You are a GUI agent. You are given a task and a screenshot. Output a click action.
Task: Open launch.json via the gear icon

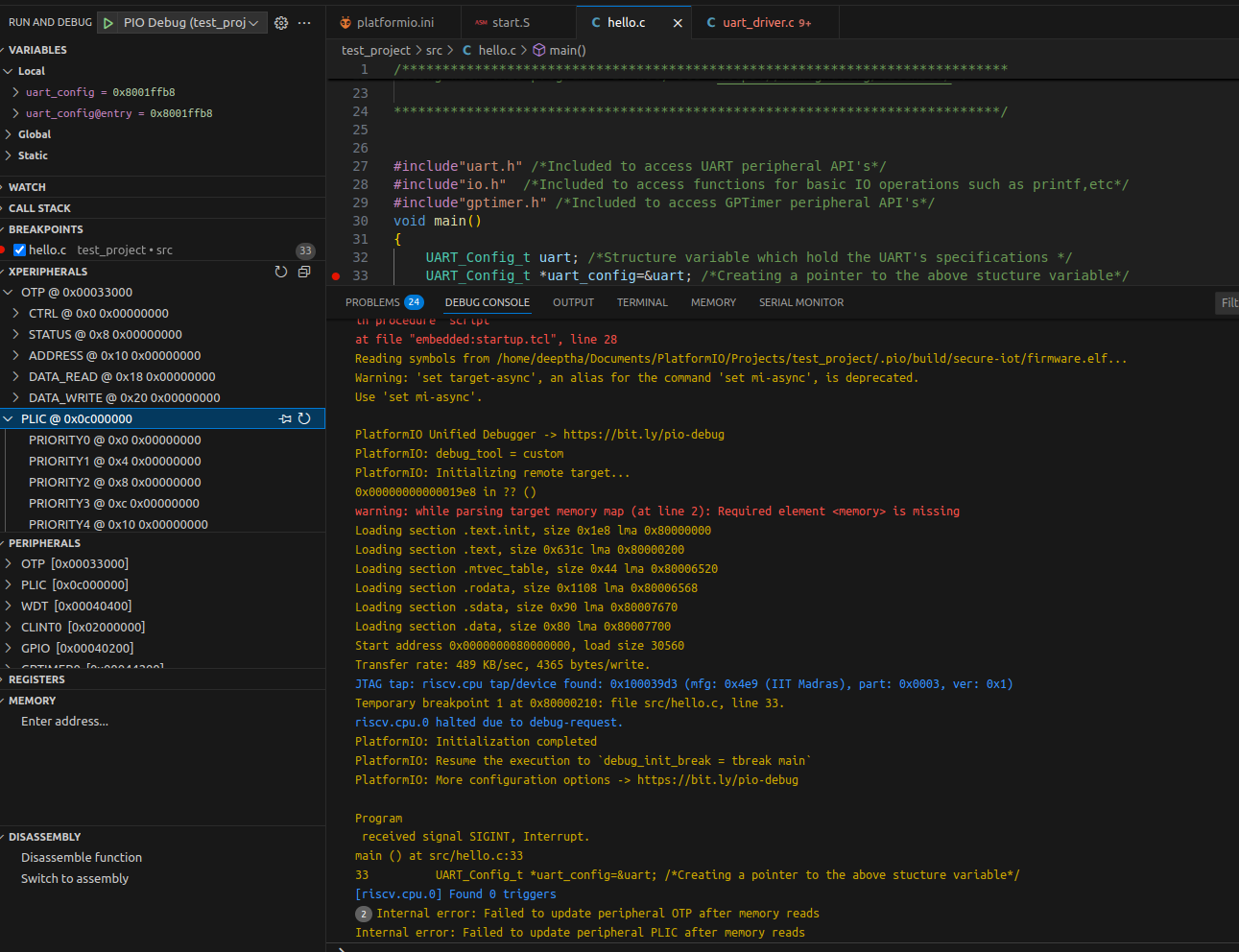point(281,22)
